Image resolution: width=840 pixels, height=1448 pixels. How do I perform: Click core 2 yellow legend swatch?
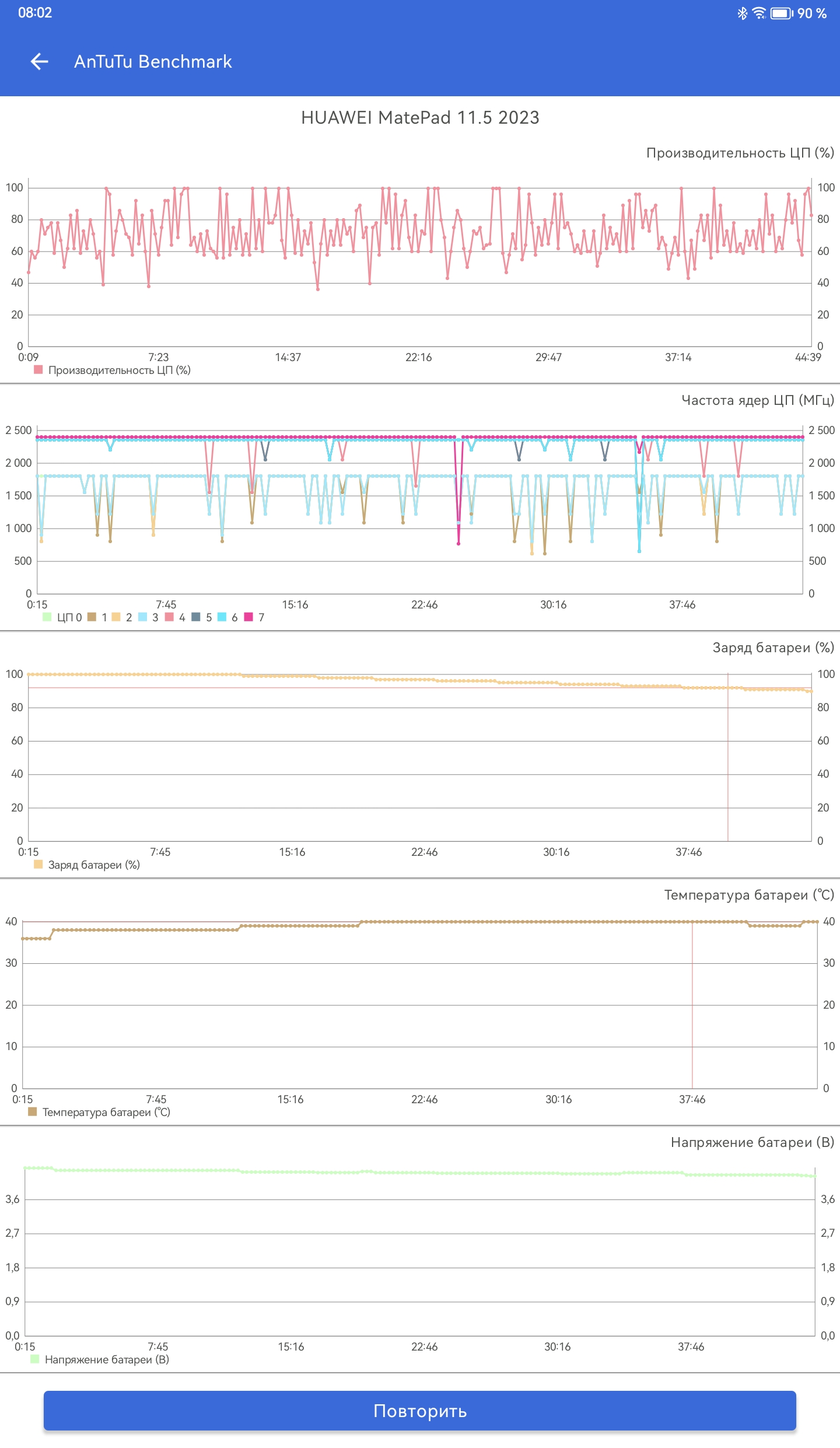[116, 617]
